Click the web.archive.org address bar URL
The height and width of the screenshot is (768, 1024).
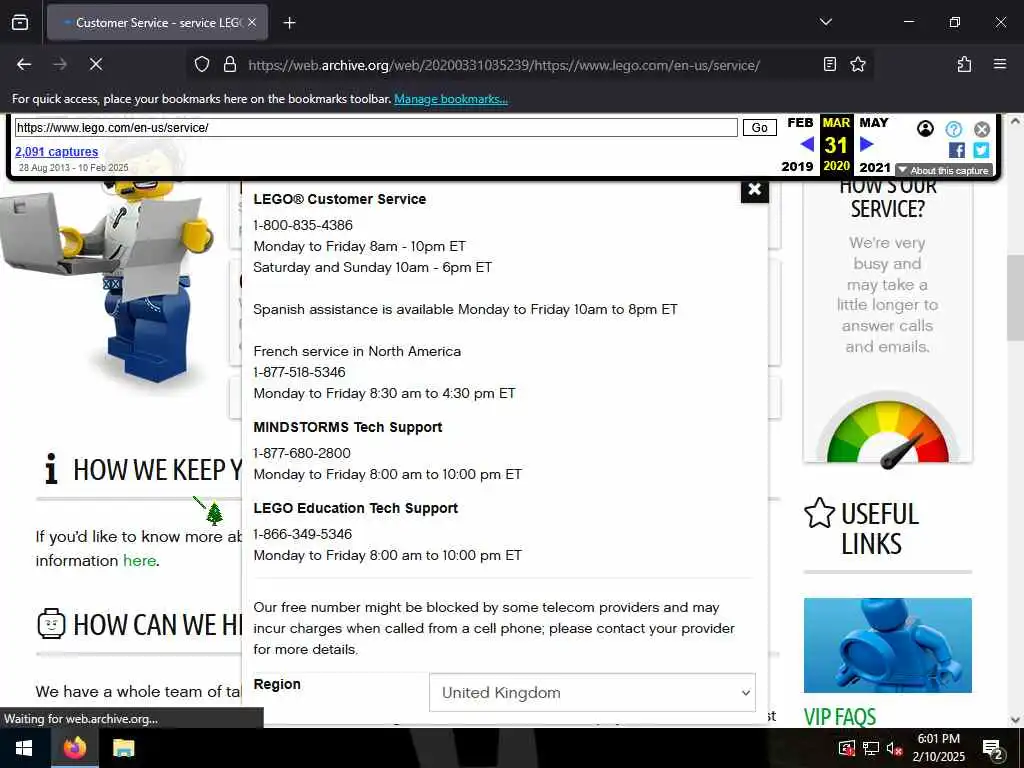504,65
